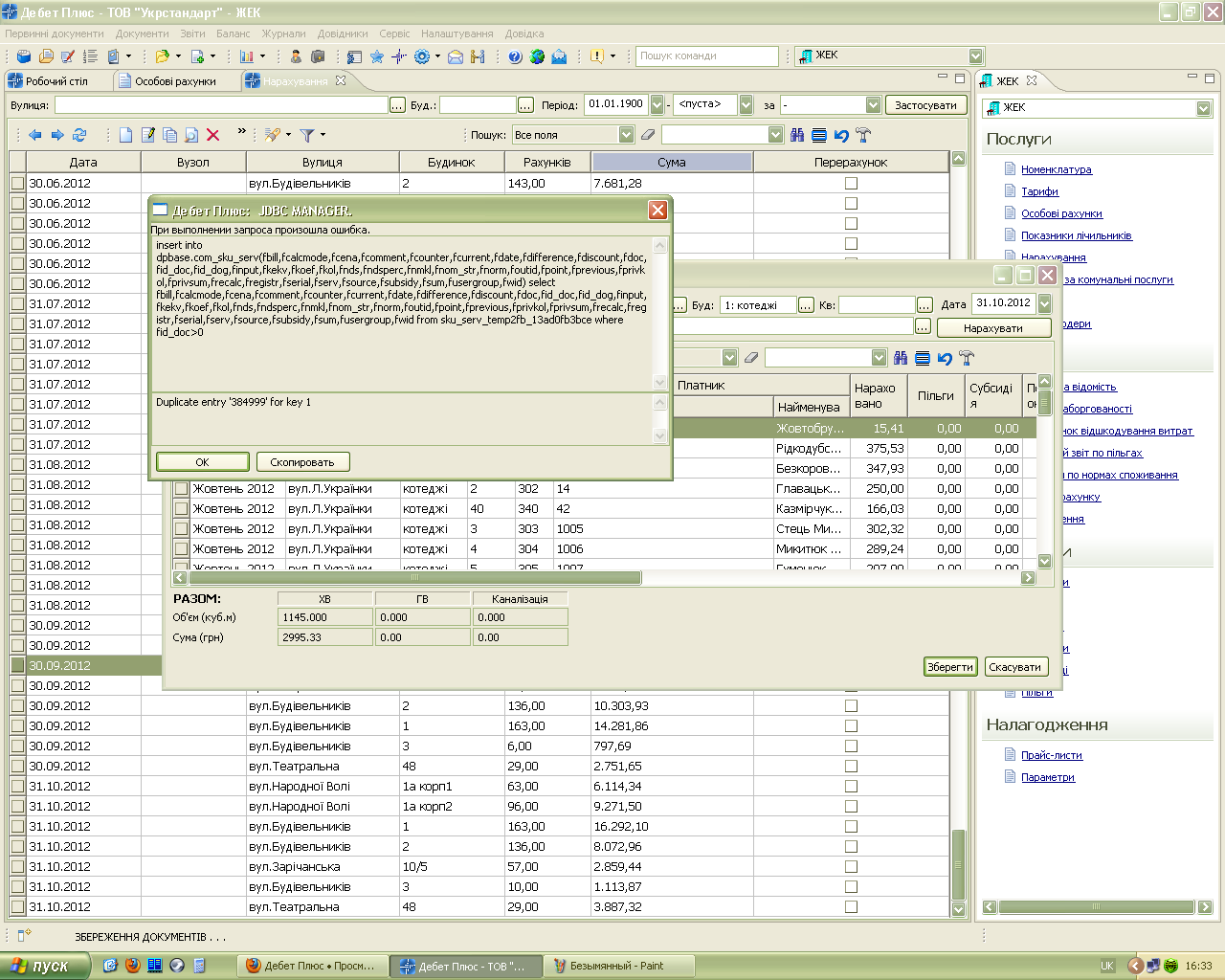Click the Зберегти button
Viewport: 1225px width, 980px height.
tap(950, 667)
